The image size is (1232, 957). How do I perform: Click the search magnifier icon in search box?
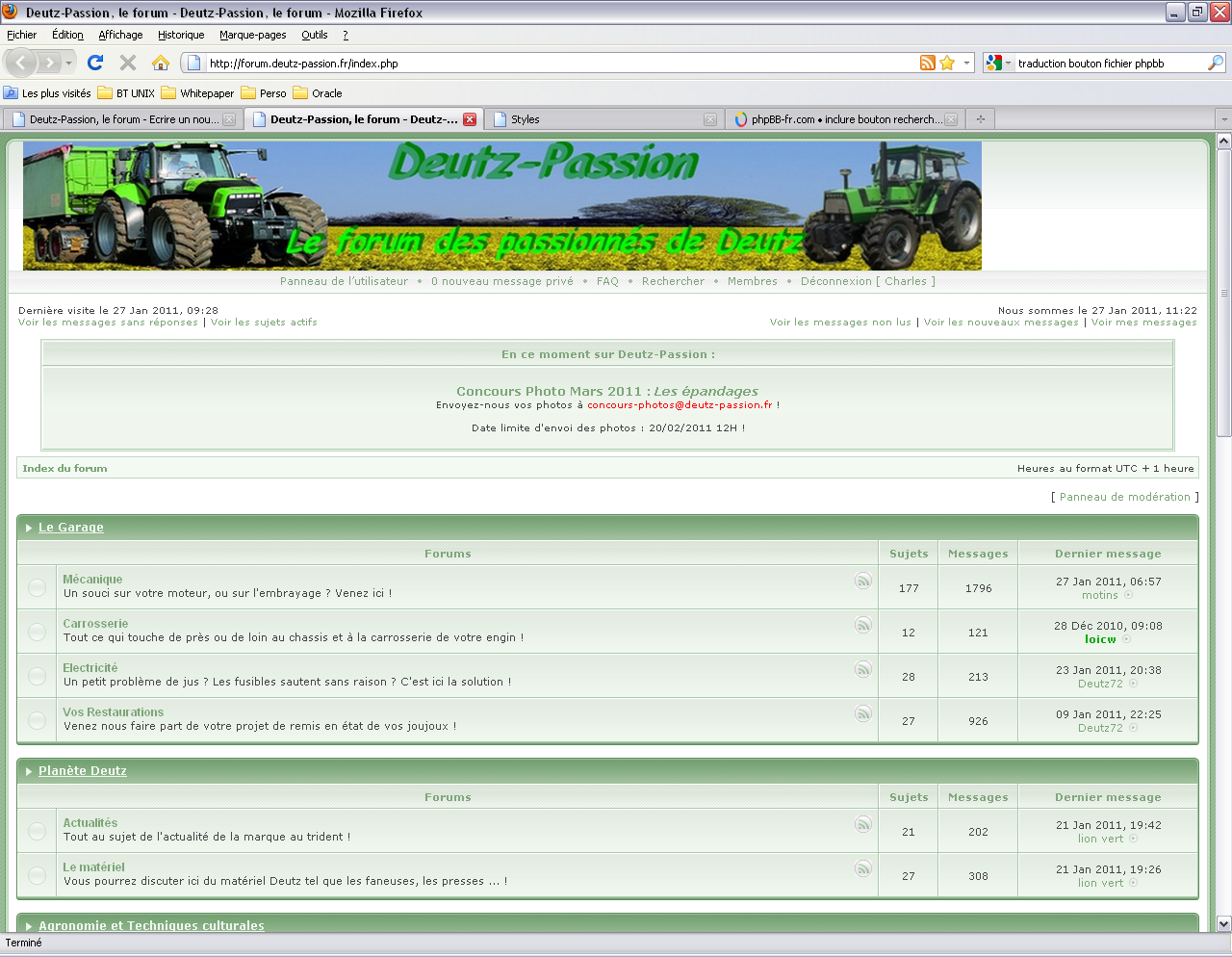(1216, 63)
